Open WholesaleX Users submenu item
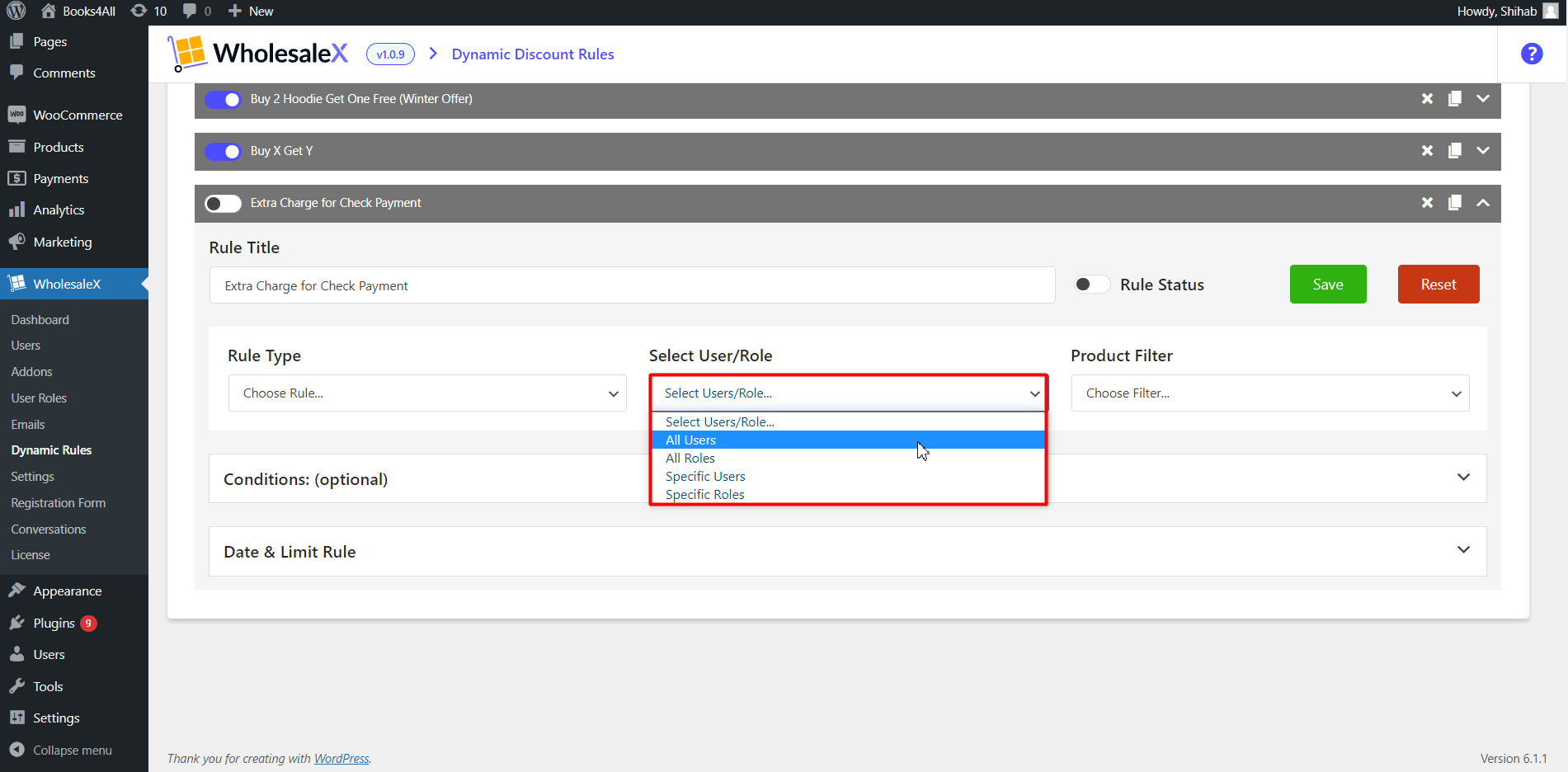1568x772 pixels. [x=26, y=346]
